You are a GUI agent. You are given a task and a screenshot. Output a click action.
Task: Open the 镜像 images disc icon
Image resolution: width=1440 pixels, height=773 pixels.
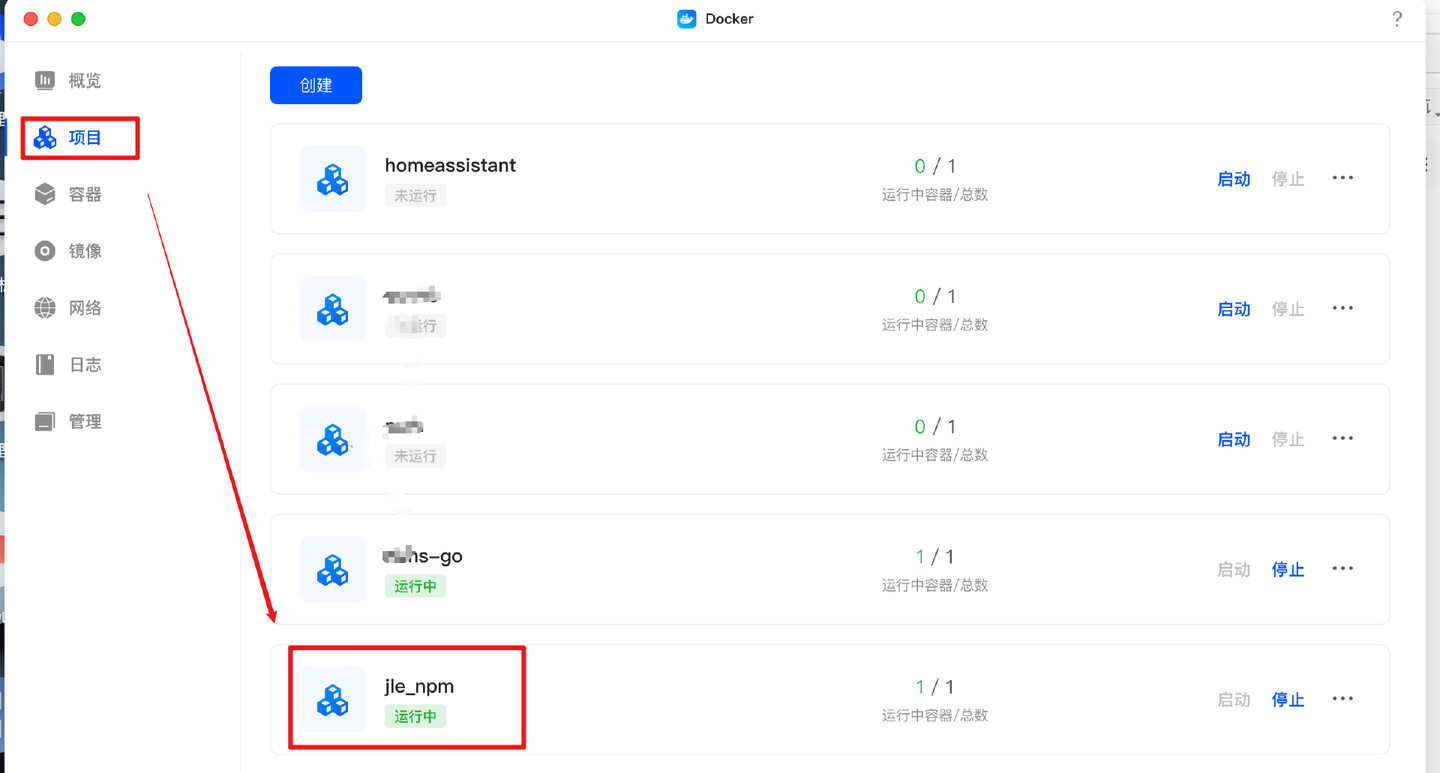click(45, 251)
